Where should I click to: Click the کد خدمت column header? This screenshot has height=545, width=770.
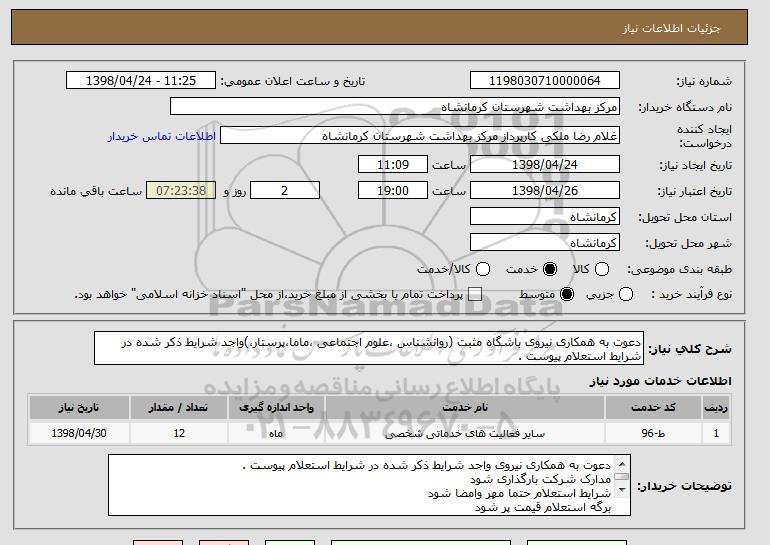[653, 408]
